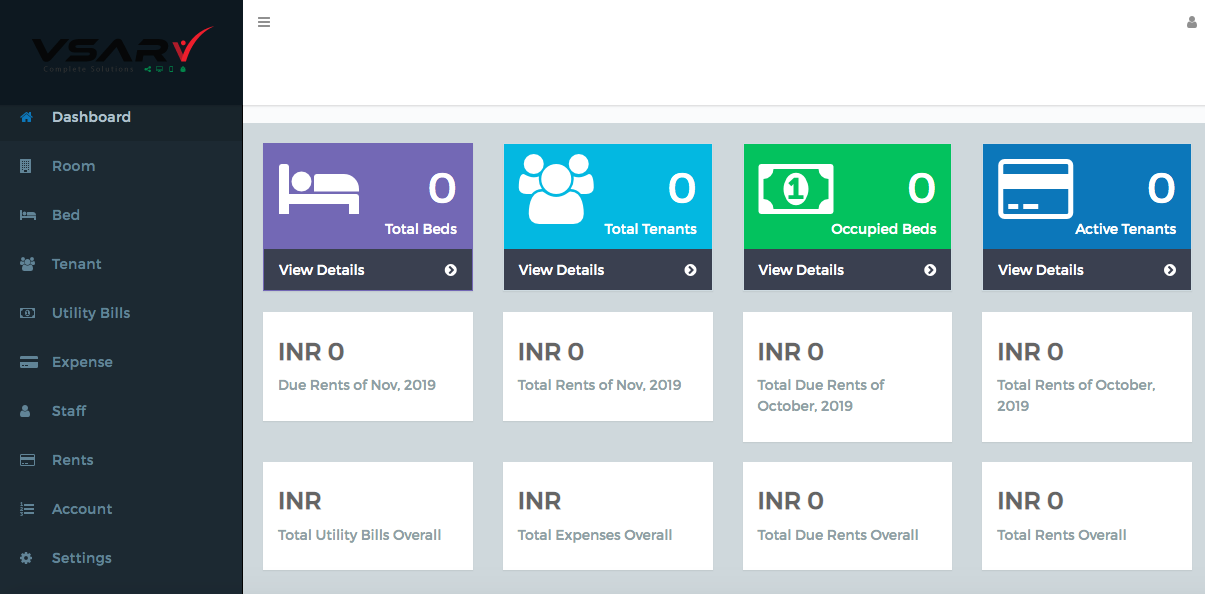Click the home icon beside Dashboard

(27, 117)
